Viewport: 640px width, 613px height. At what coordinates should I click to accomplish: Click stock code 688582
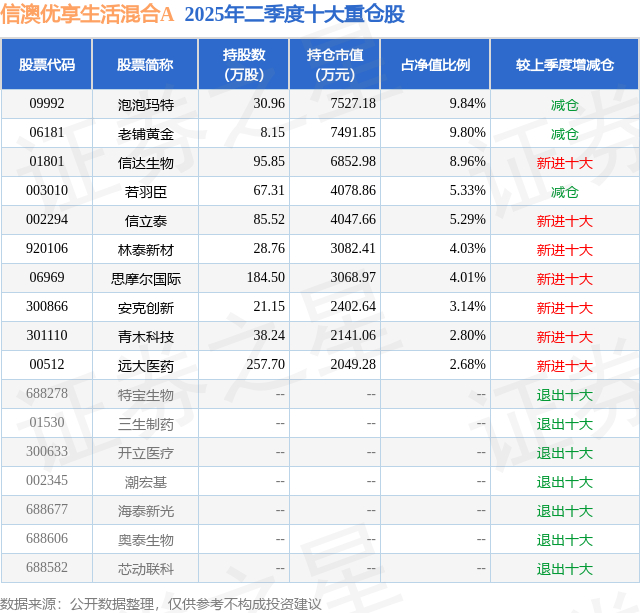pos(47,567)
